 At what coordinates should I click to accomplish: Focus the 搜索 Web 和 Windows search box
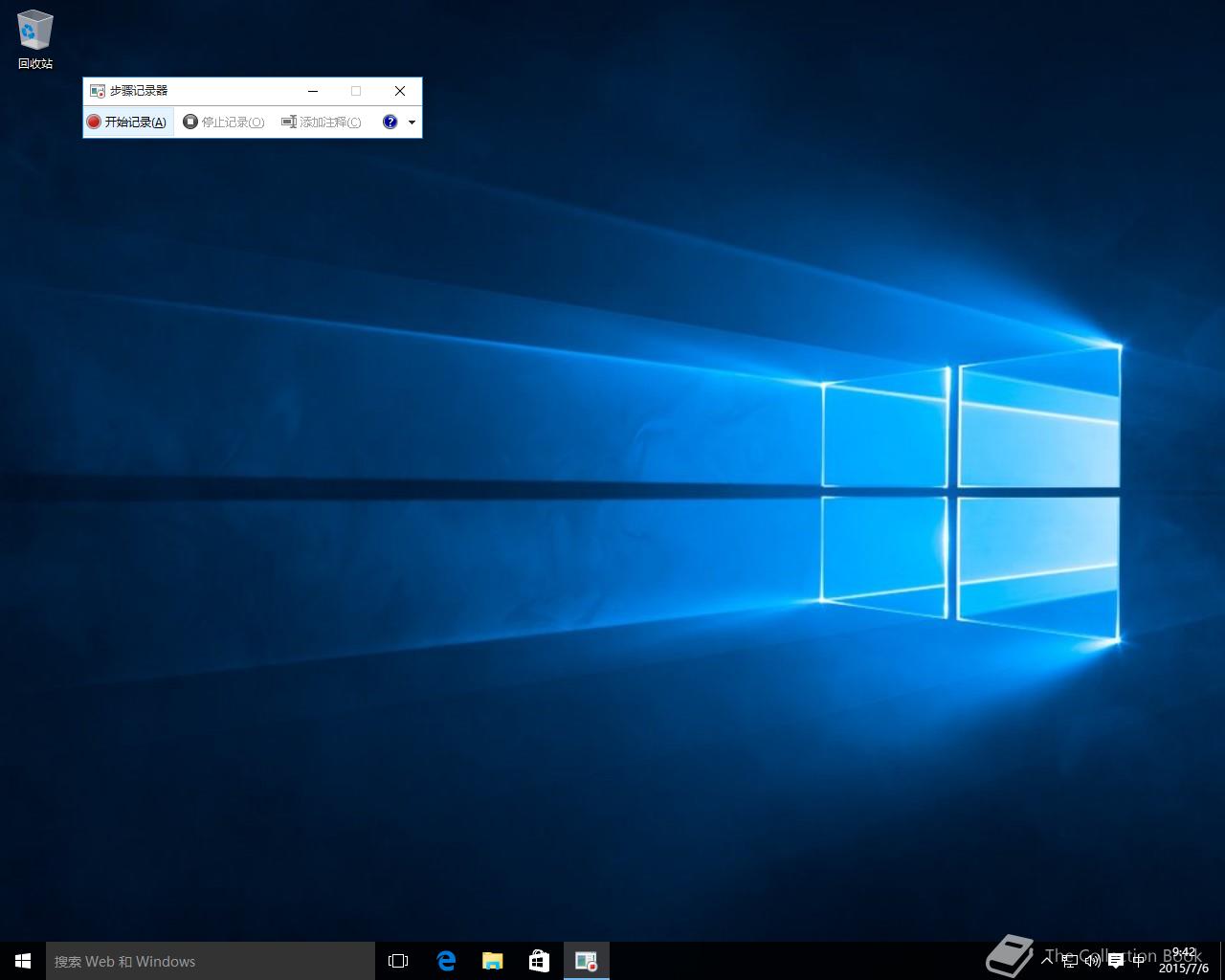coord(211,961)
